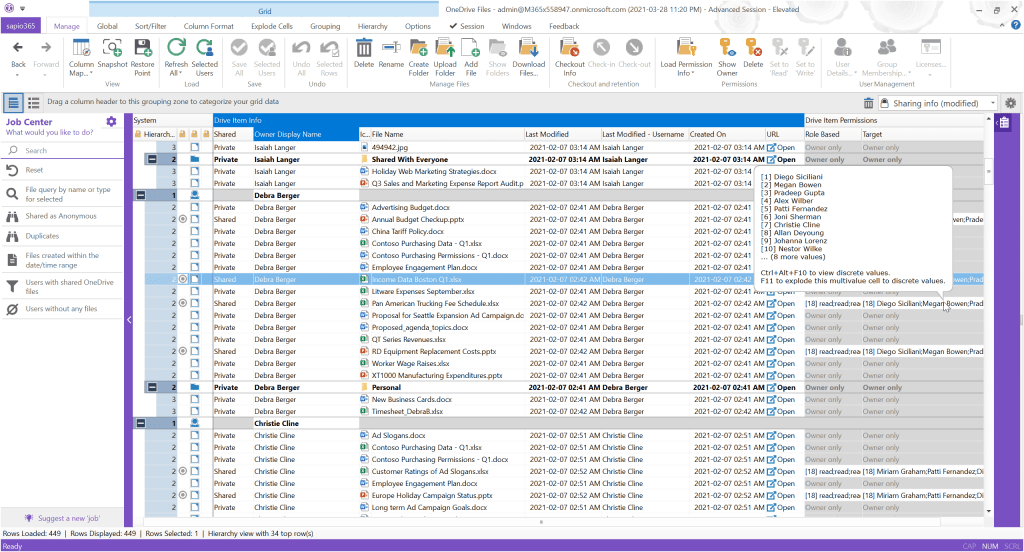The height and width of the screenshot is (552, 1024).
Task: Select the Worker Wage Raises.xlsx file
Action: [410, 363]
